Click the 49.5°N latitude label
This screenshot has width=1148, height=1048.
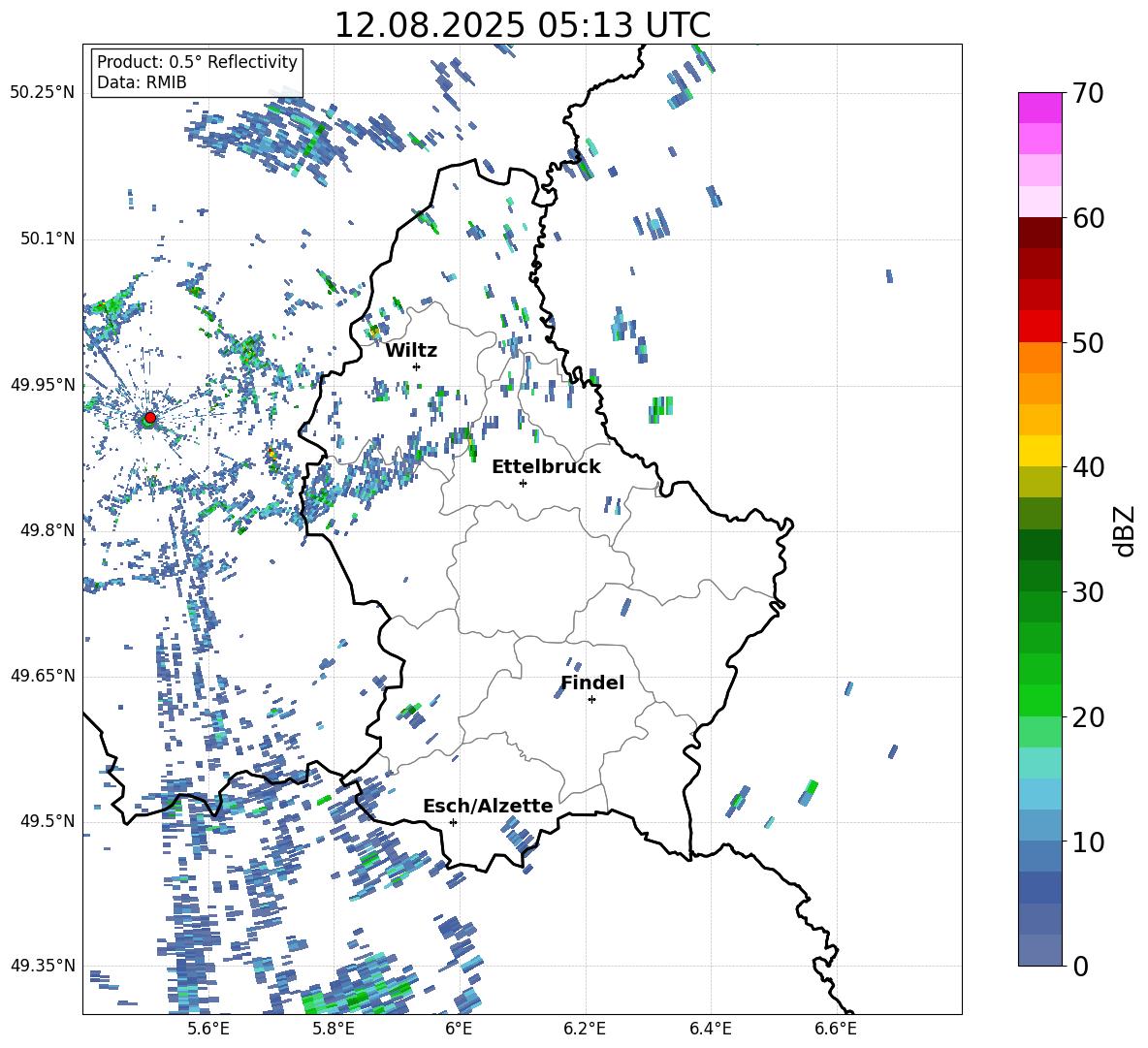(48, 821)
